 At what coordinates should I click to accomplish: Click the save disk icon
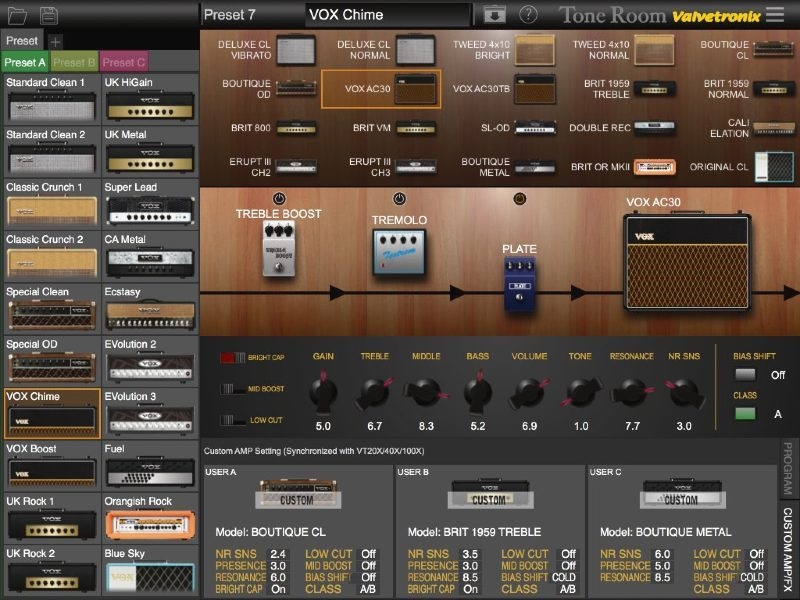click(48, 15)
